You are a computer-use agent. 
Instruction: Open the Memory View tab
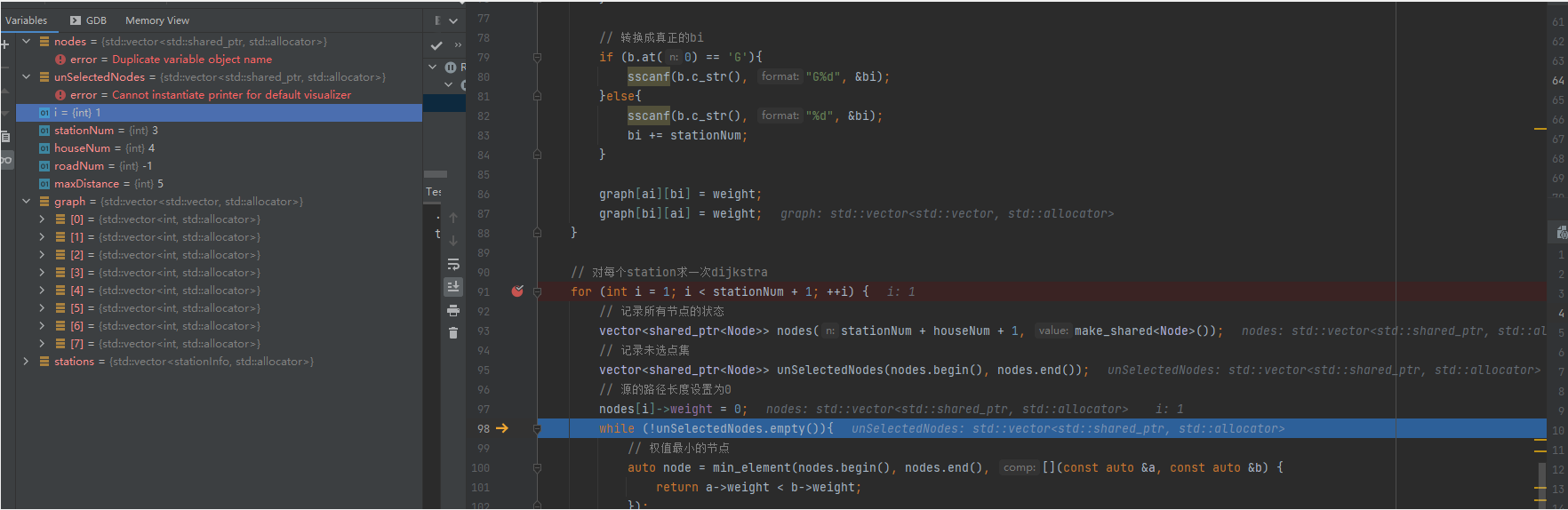[157, 20]
